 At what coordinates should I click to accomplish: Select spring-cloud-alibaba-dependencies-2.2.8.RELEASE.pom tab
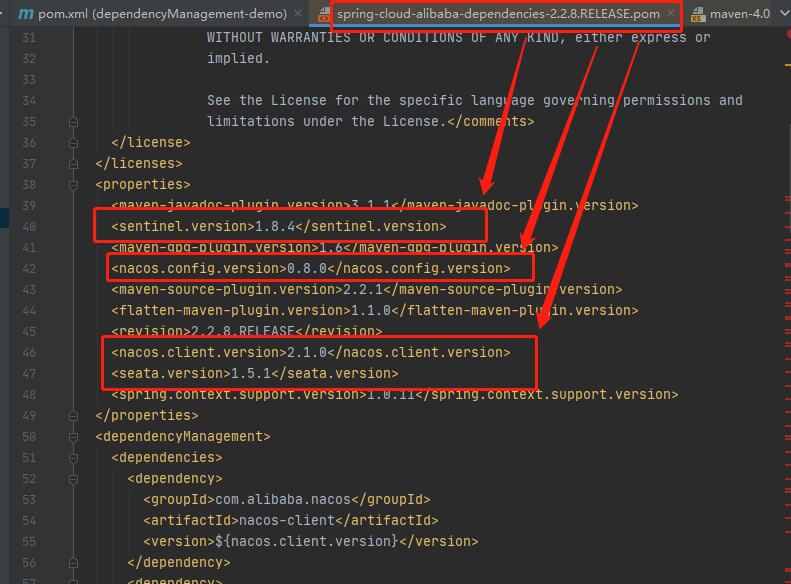coord(498,14)
